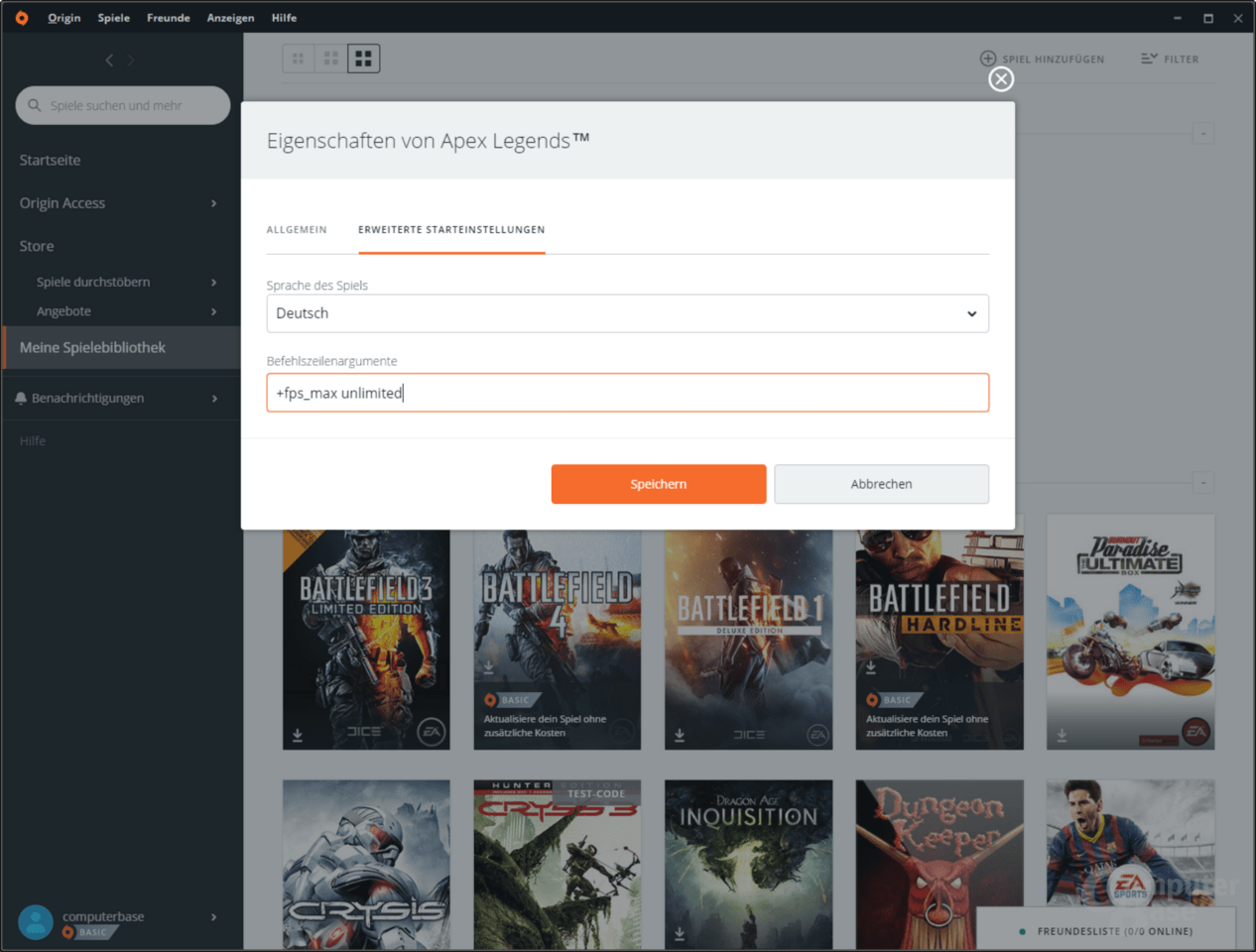Expand the Origin Access section
The width and height of the screenshot is (1256, 952).
(x=213, y=203)
